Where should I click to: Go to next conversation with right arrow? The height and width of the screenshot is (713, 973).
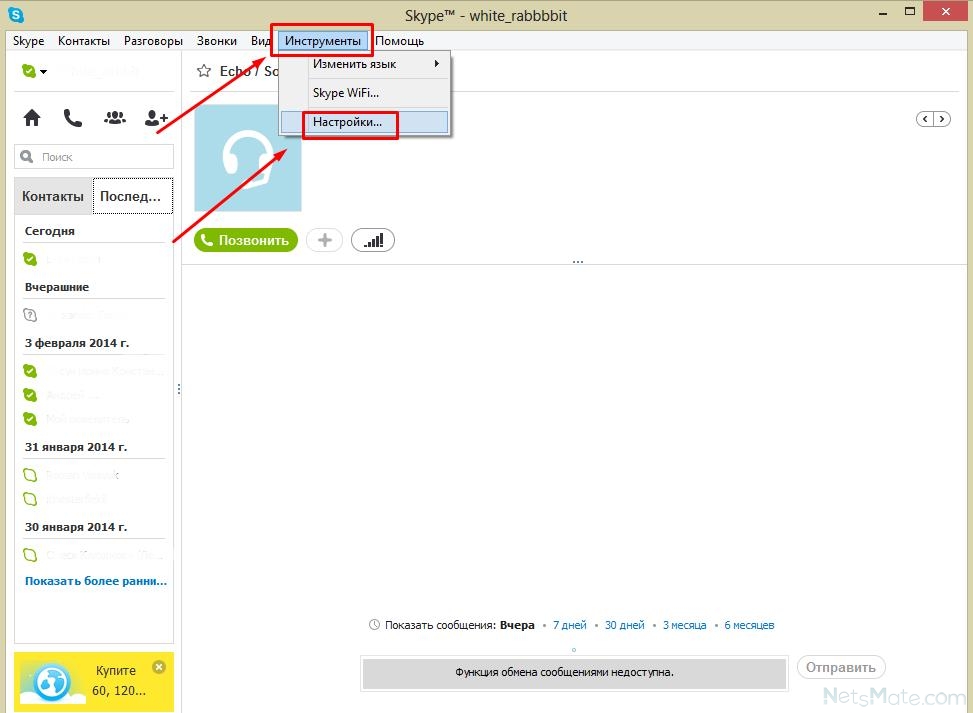pyautogui.click(x=942, y=119)
